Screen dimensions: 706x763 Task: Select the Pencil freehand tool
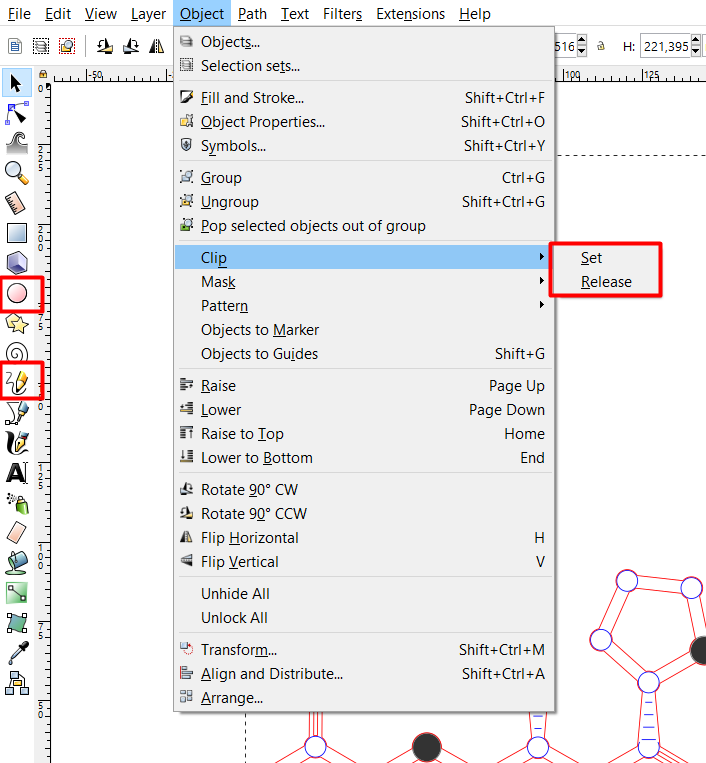coord(17,382)
